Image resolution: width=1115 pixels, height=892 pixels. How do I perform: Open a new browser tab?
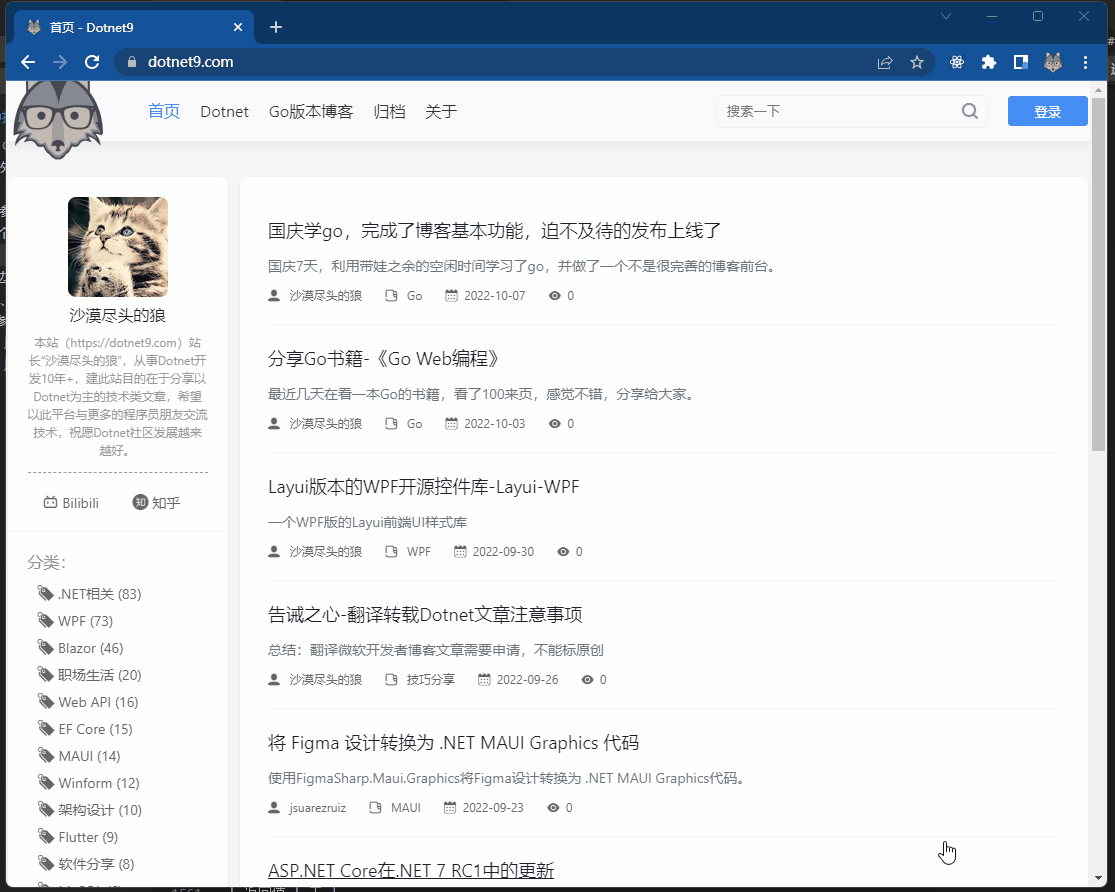[x=276, y=27]
